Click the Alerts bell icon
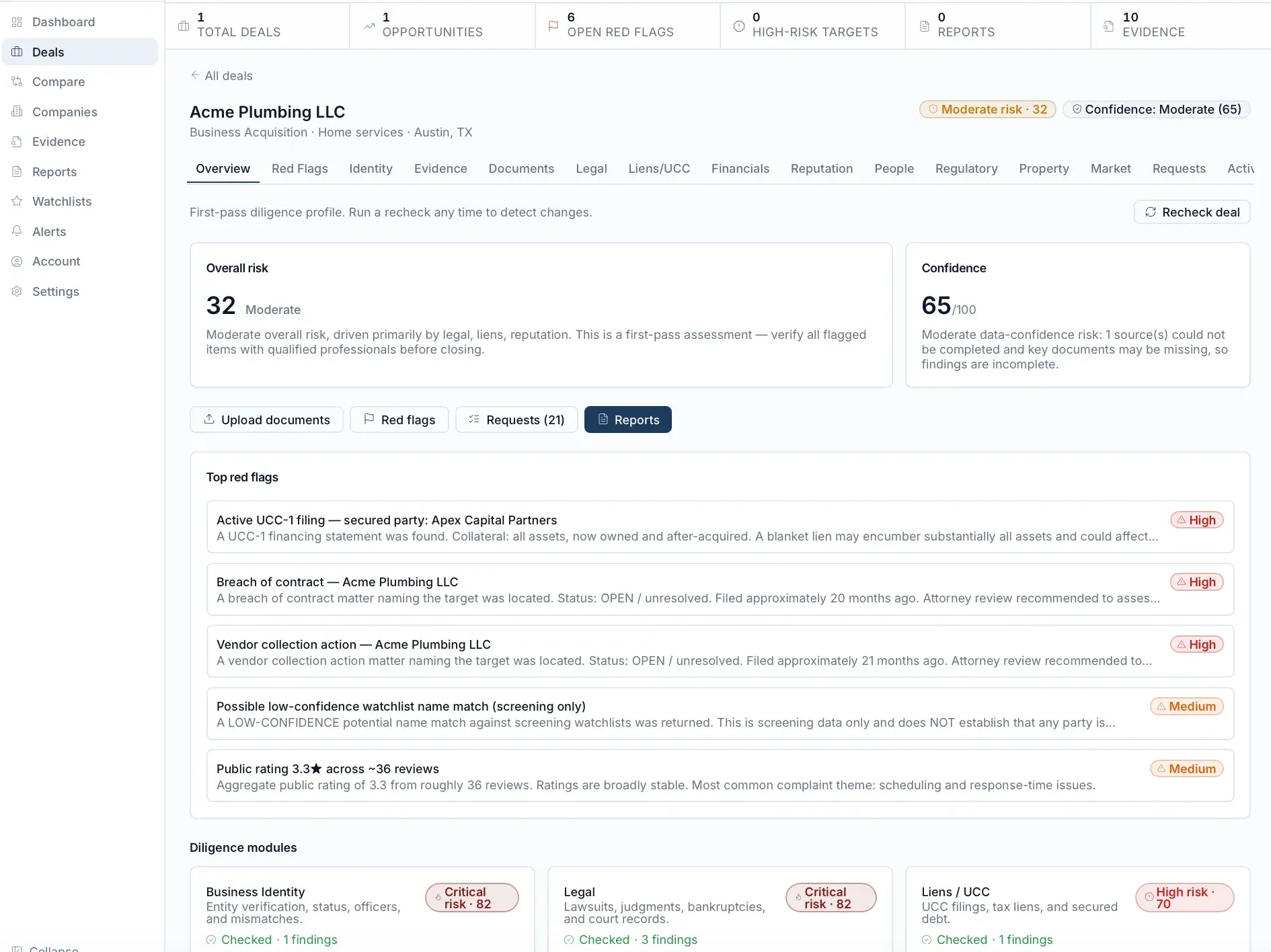The width and height of the screenshot is (1271, 952). pos(17,231)
